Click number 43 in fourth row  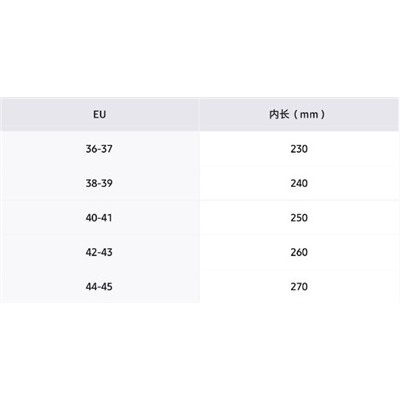[107, 252]
